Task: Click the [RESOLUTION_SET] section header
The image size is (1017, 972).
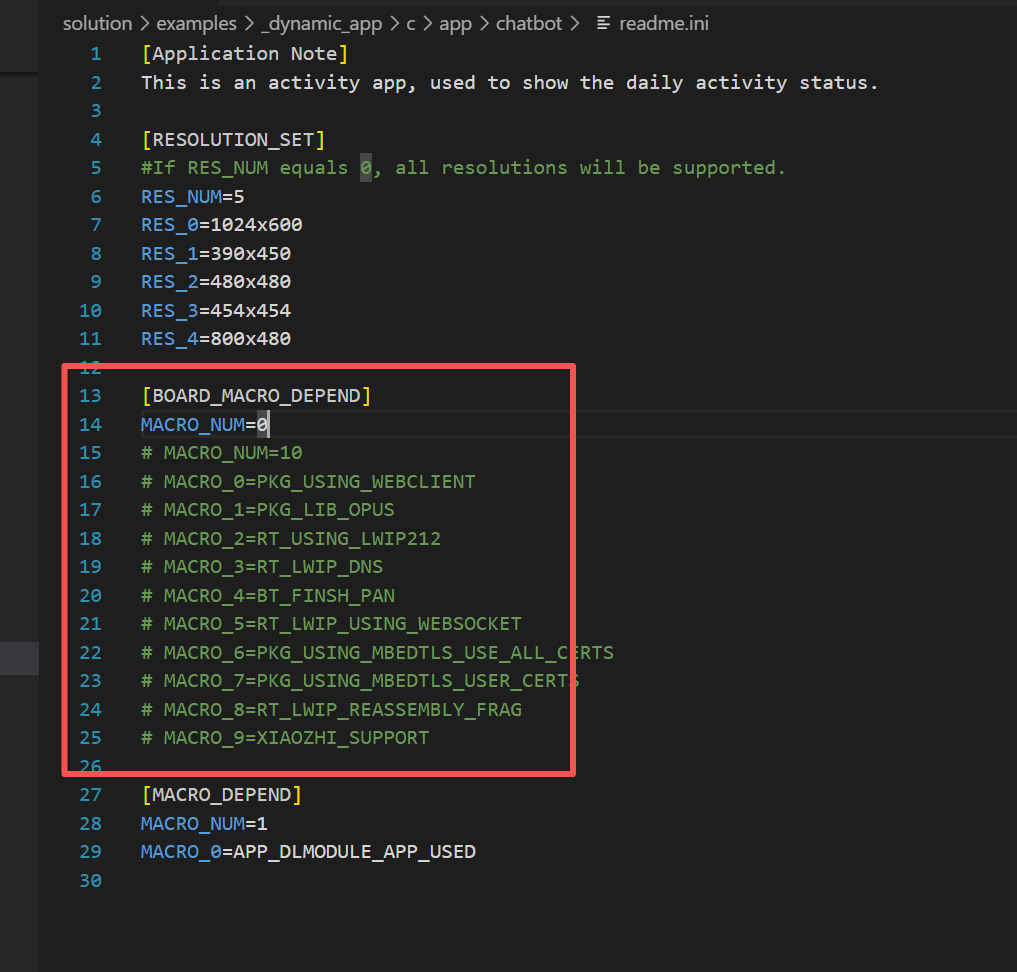Action: coord(233,140)
